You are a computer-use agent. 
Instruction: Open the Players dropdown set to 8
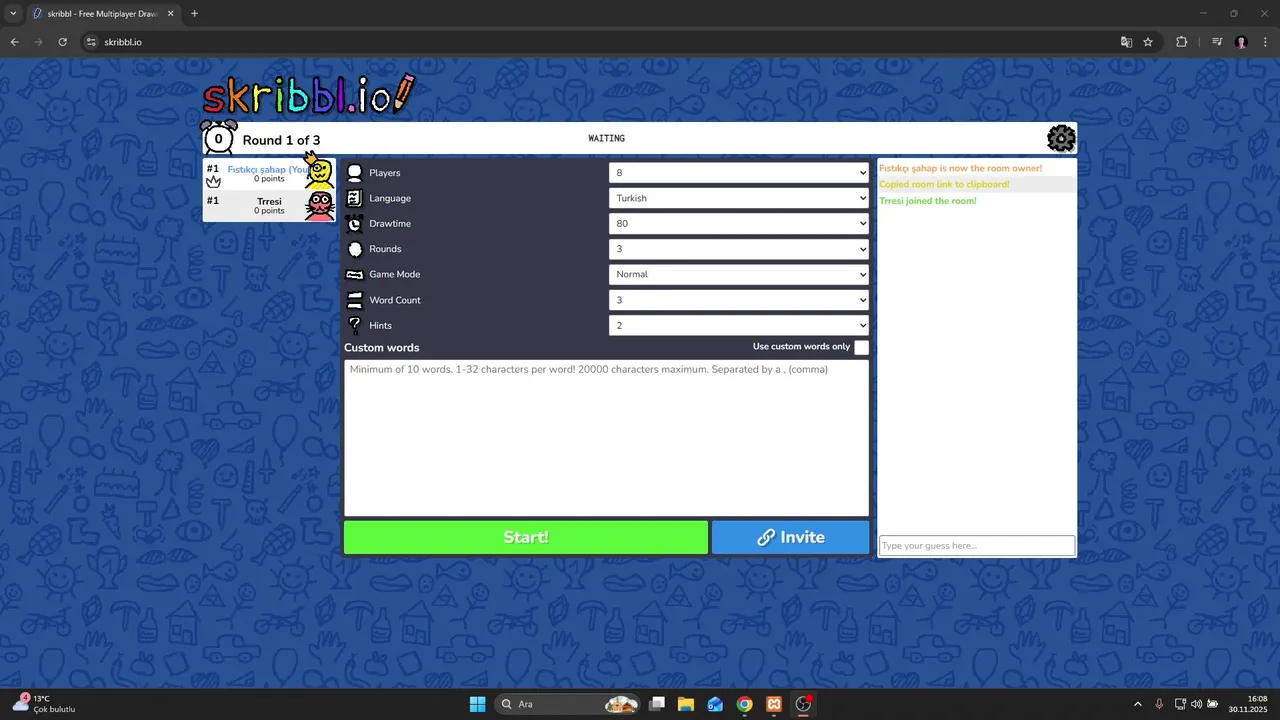tap(739, 173)
